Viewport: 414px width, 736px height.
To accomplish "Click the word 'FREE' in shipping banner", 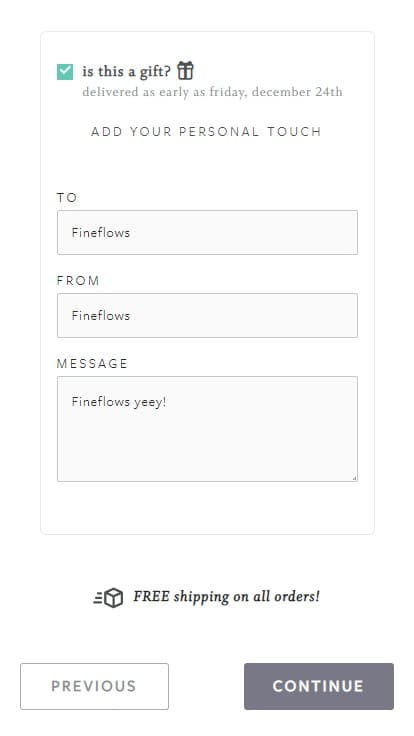I will [151, 597].
